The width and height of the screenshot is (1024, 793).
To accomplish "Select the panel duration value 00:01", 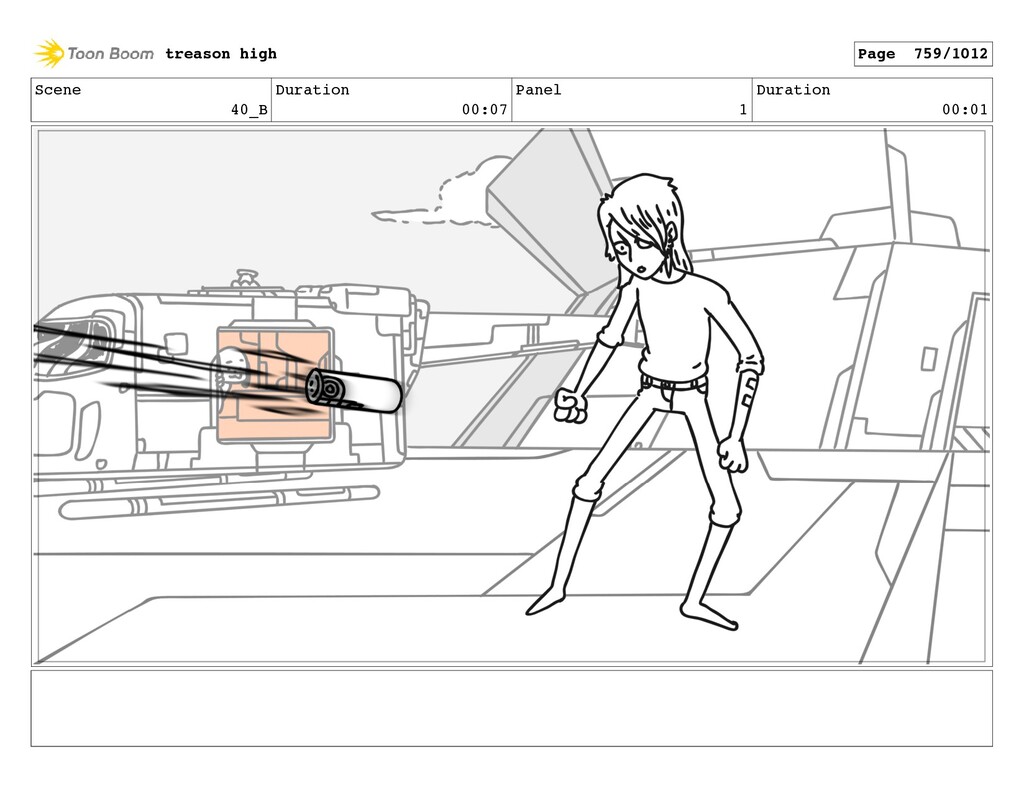I will tap(965, 110).
